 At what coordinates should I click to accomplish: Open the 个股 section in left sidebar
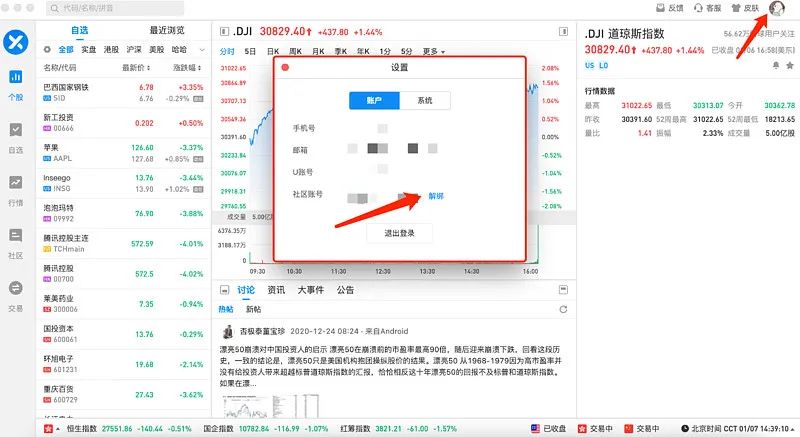click(x=16, y=85)
